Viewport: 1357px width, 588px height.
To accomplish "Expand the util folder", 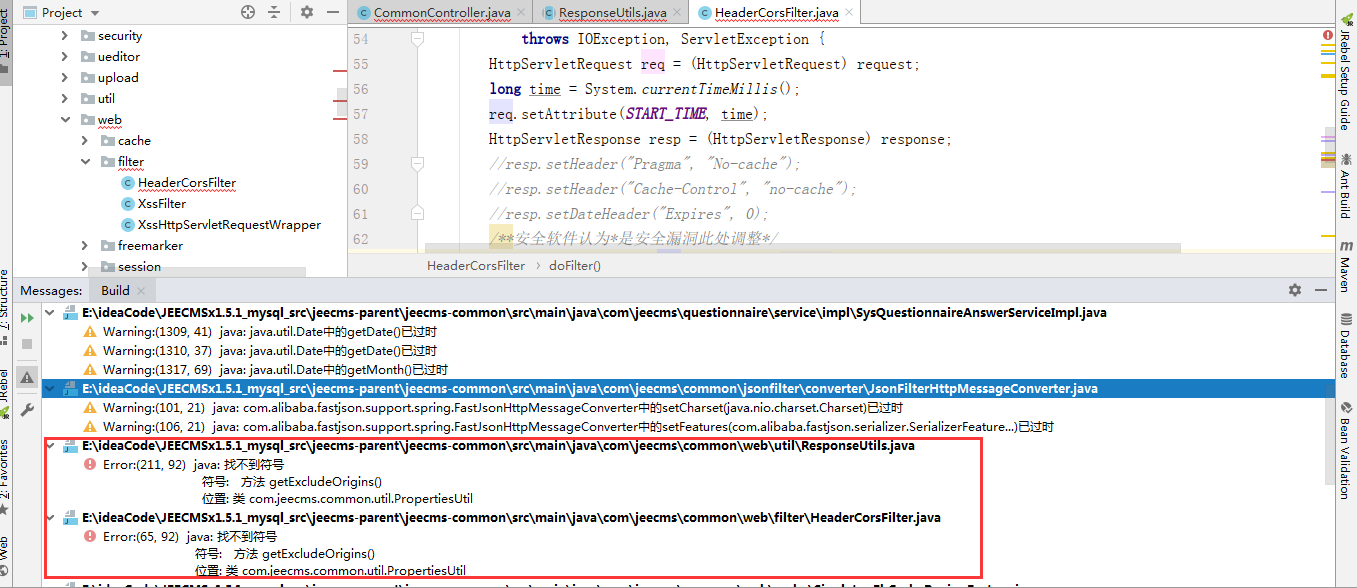I will click(65, 99).
